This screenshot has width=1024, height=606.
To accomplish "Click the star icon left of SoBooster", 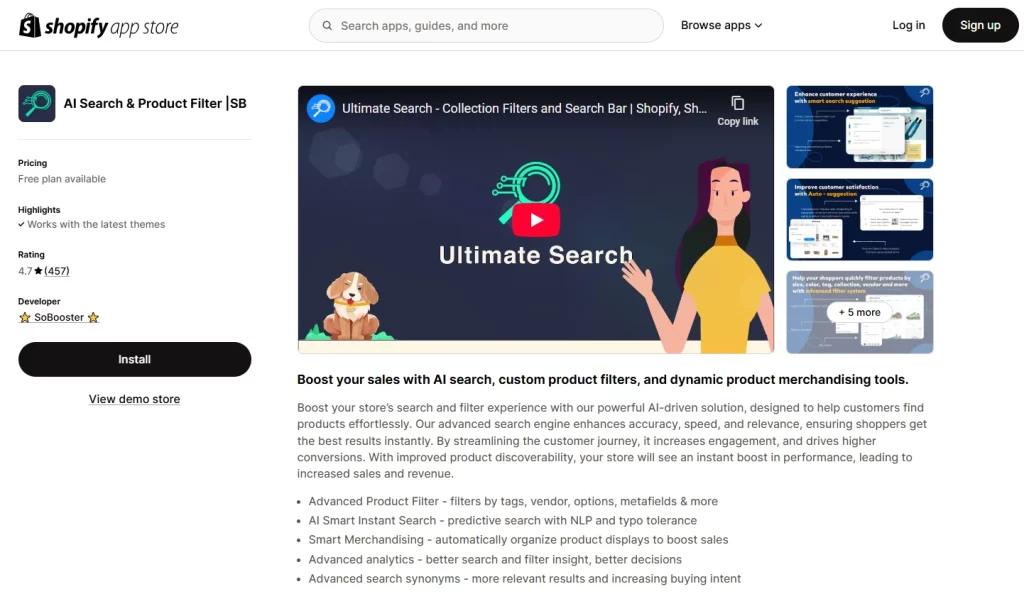I will click(x=25, y=317).
